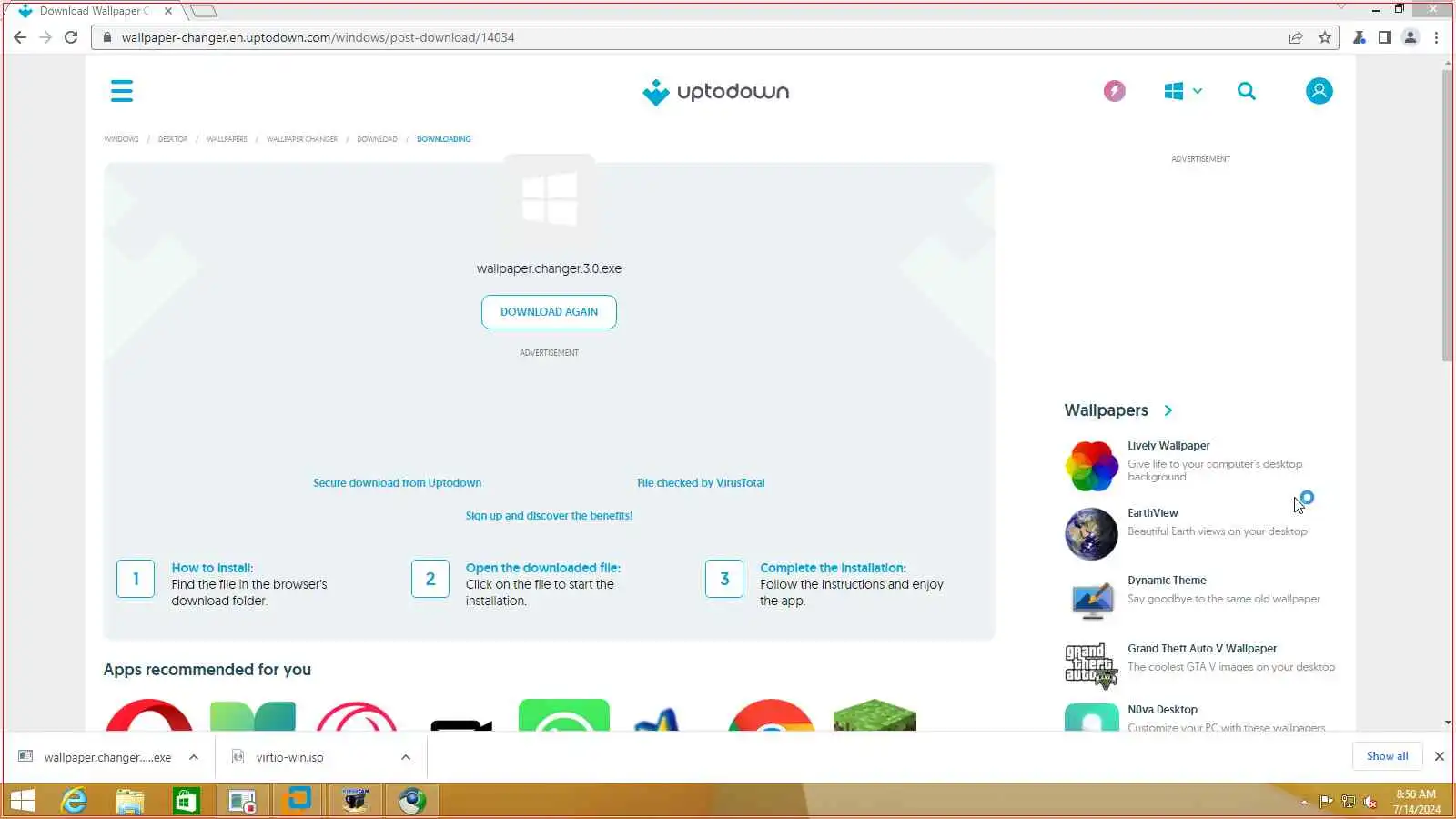Open the screen recorder taskbar app
The width and height of the screenshot is (1456, 819).
click(x=243, y=801)
